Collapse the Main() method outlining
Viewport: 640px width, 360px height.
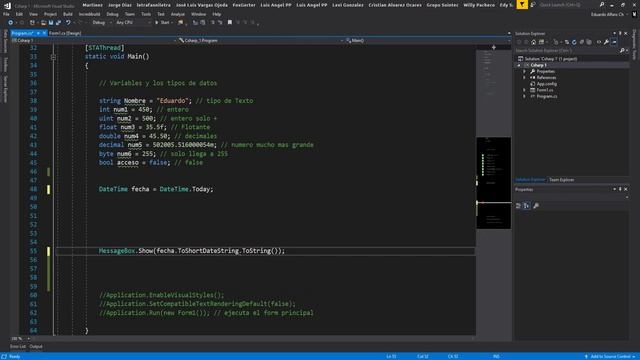[53, 57]
